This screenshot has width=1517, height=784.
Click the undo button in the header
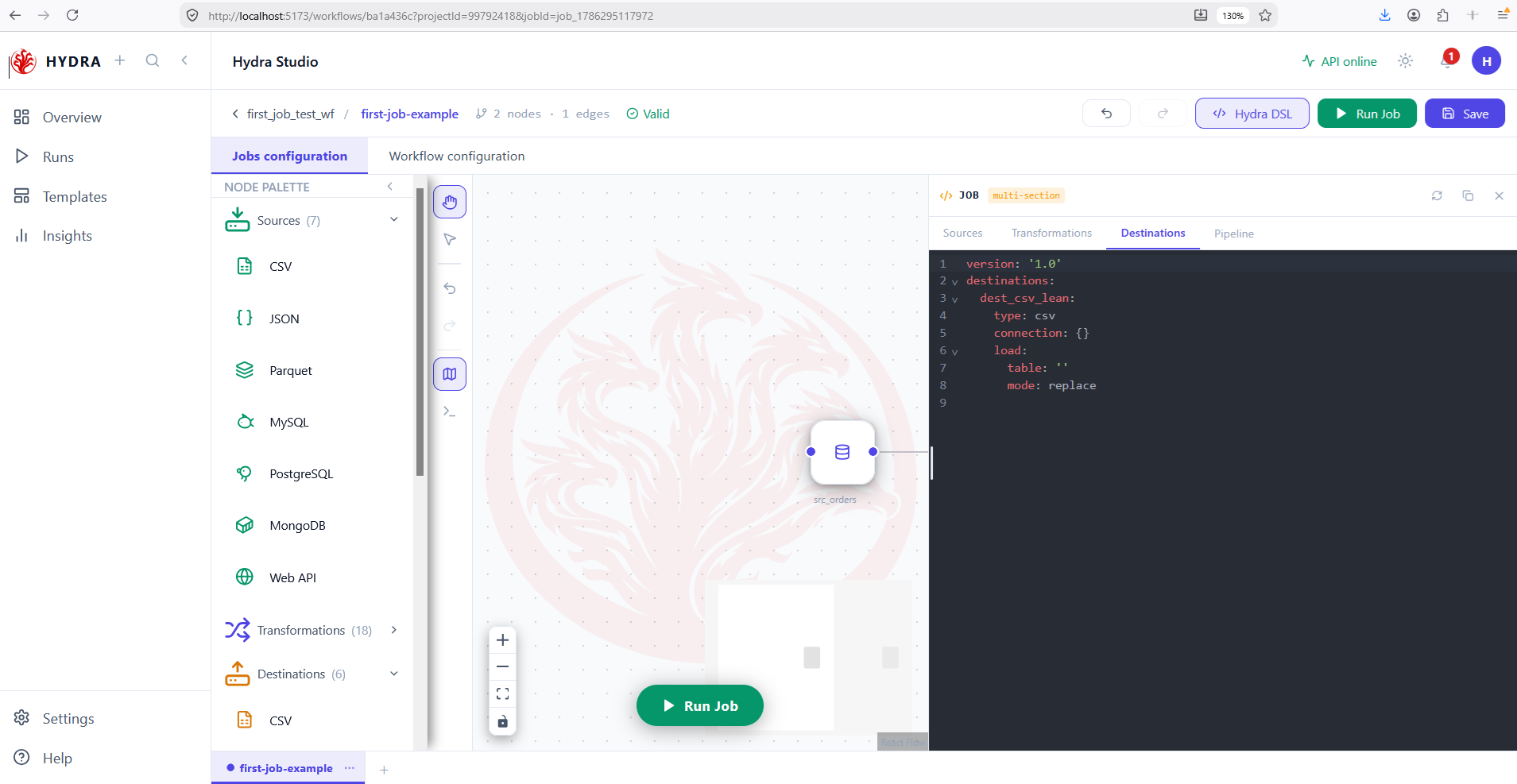1106,114
